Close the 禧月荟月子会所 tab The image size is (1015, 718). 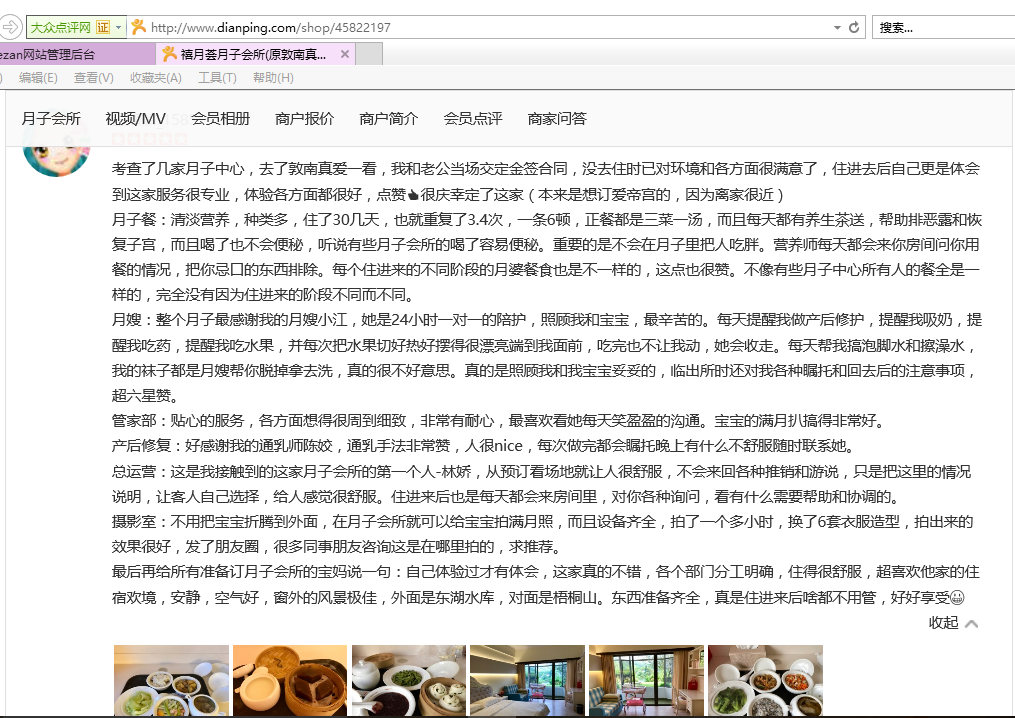tap(345, 55)
